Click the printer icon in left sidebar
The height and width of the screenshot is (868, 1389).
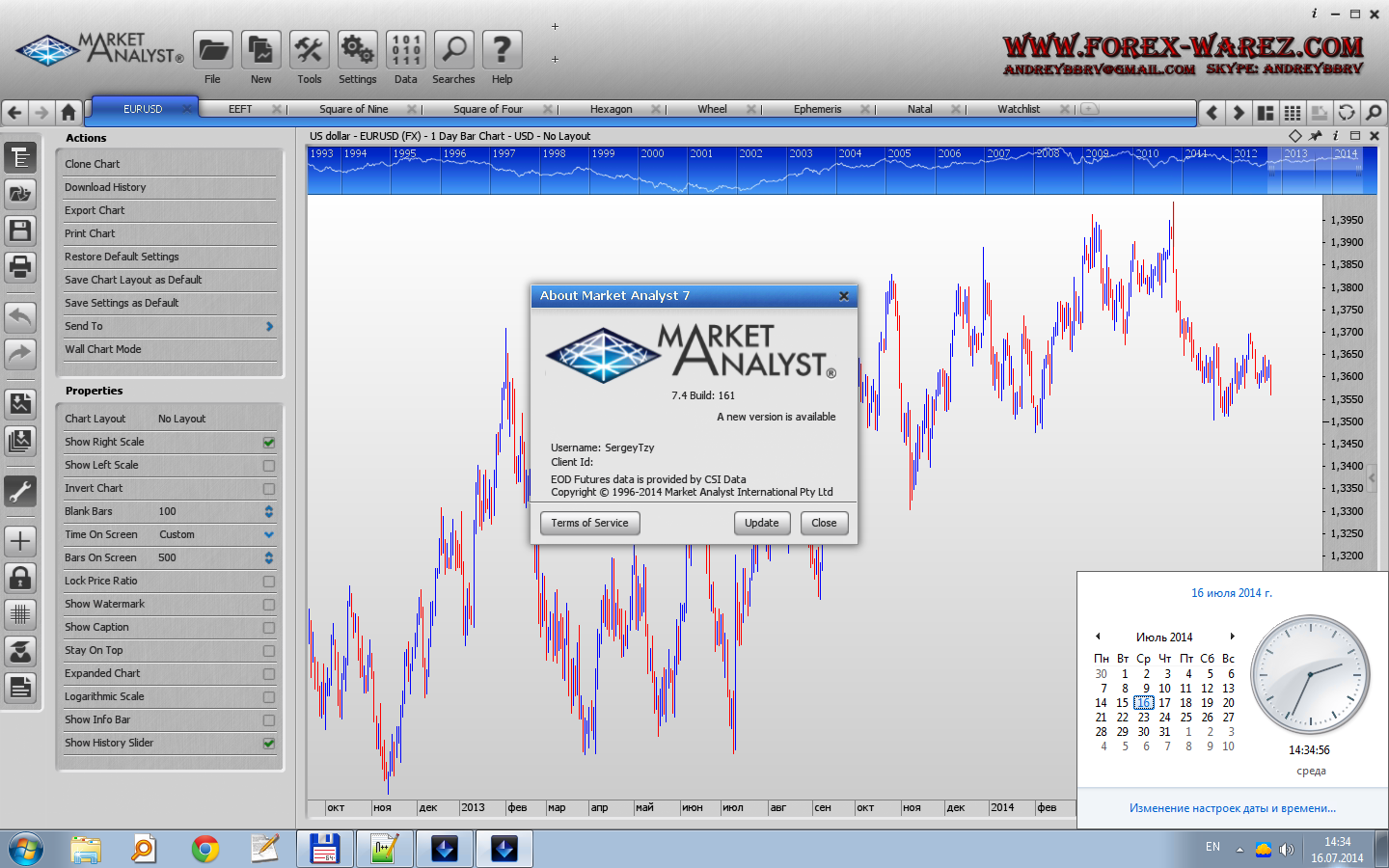(x=20, y=266)
